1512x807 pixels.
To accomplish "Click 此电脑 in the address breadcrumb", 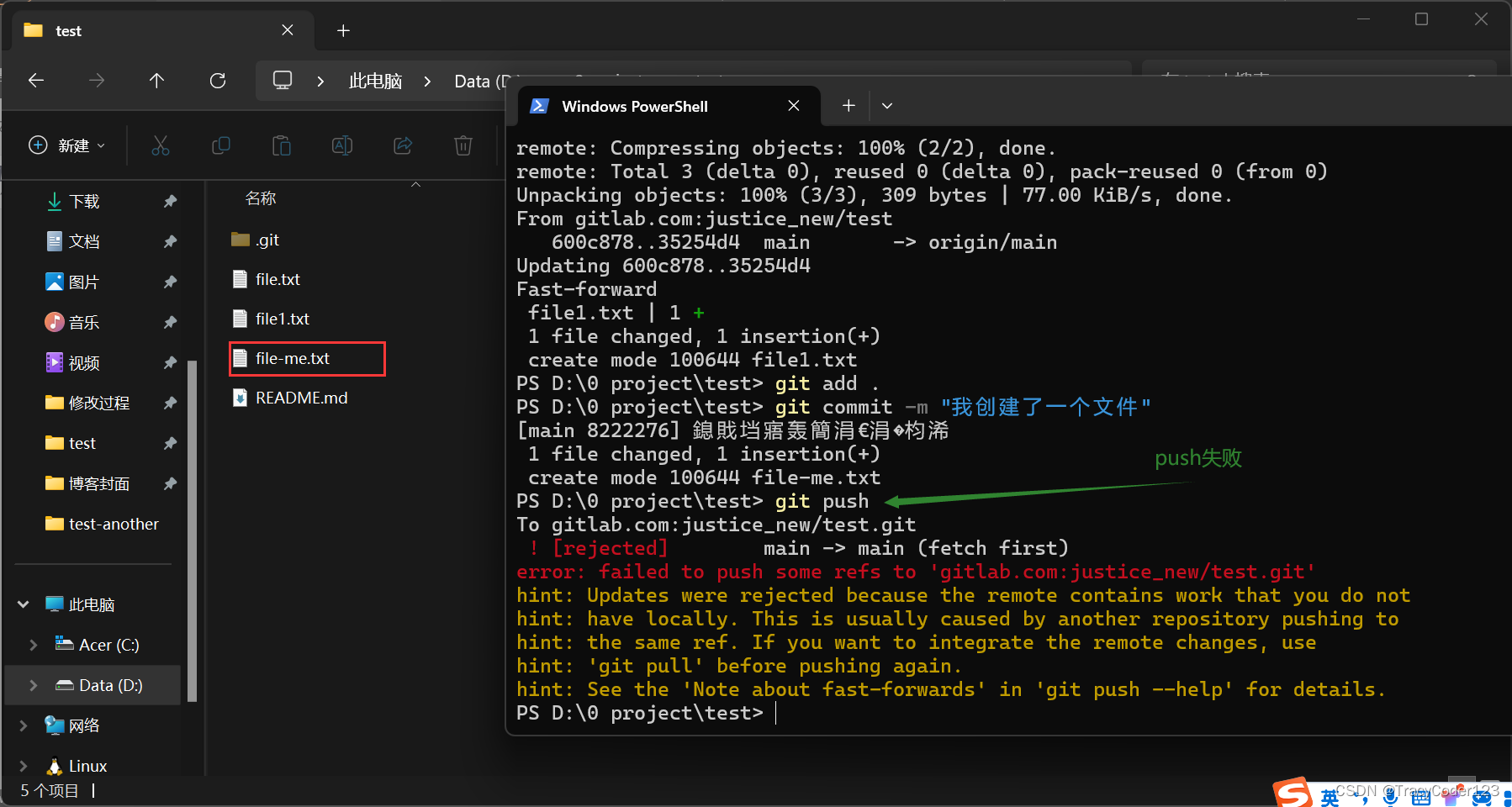I will 375,82.
